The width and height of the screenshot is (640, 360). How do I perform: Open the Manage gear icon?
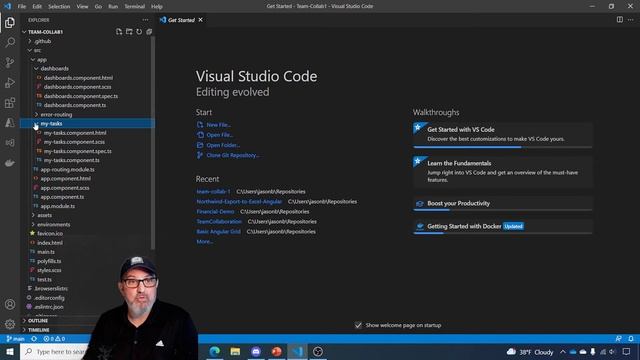[10, 324]
